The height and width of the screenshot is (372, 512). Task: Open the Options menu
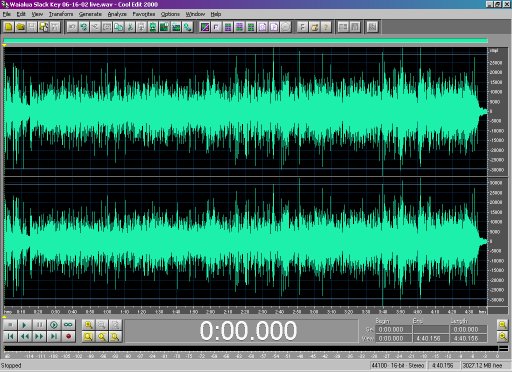click(x=170, y=14)
